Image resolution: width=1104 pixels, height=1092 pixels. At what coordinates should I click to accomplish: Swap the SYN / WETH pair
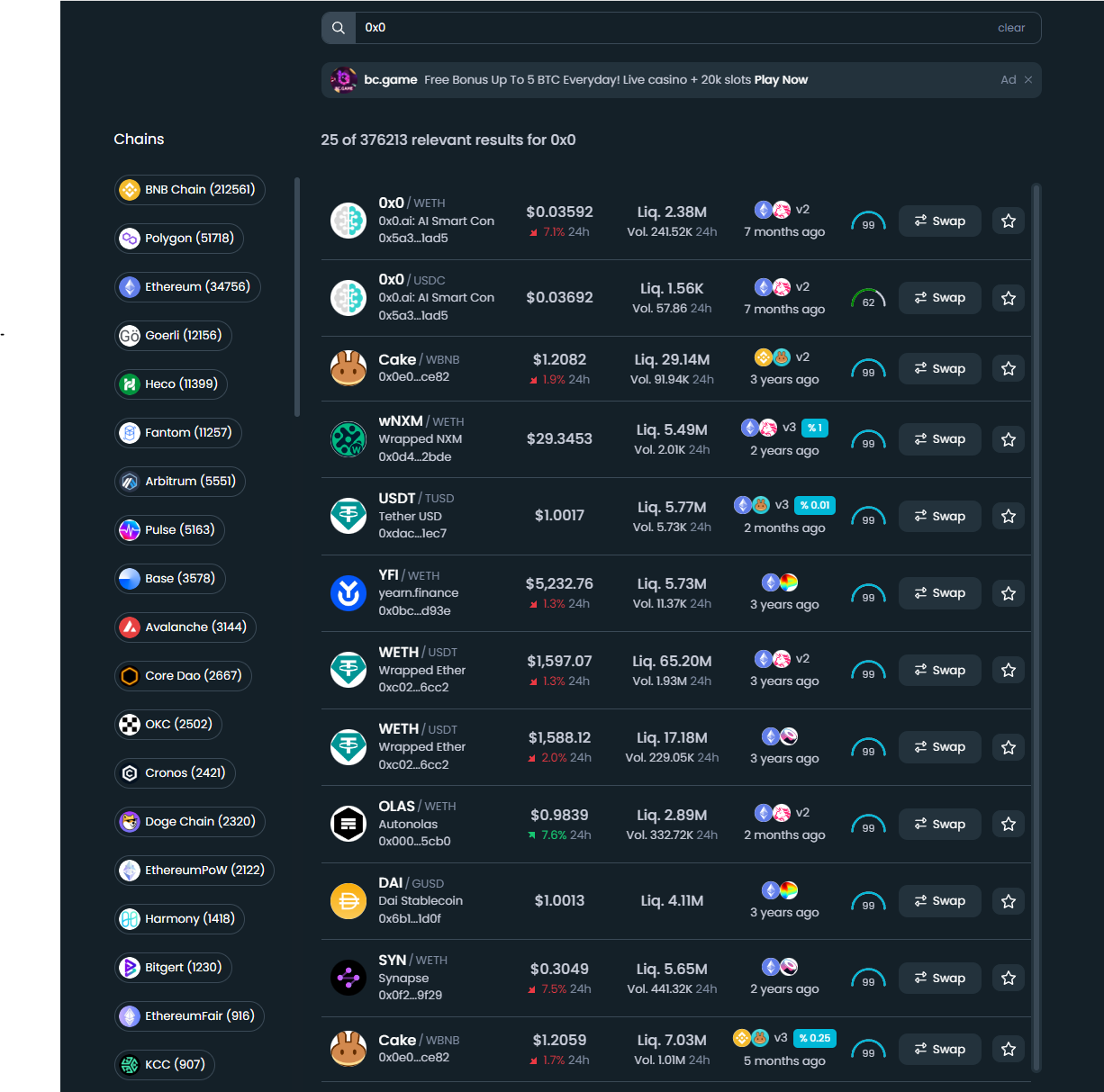click(x=940, y=979)
